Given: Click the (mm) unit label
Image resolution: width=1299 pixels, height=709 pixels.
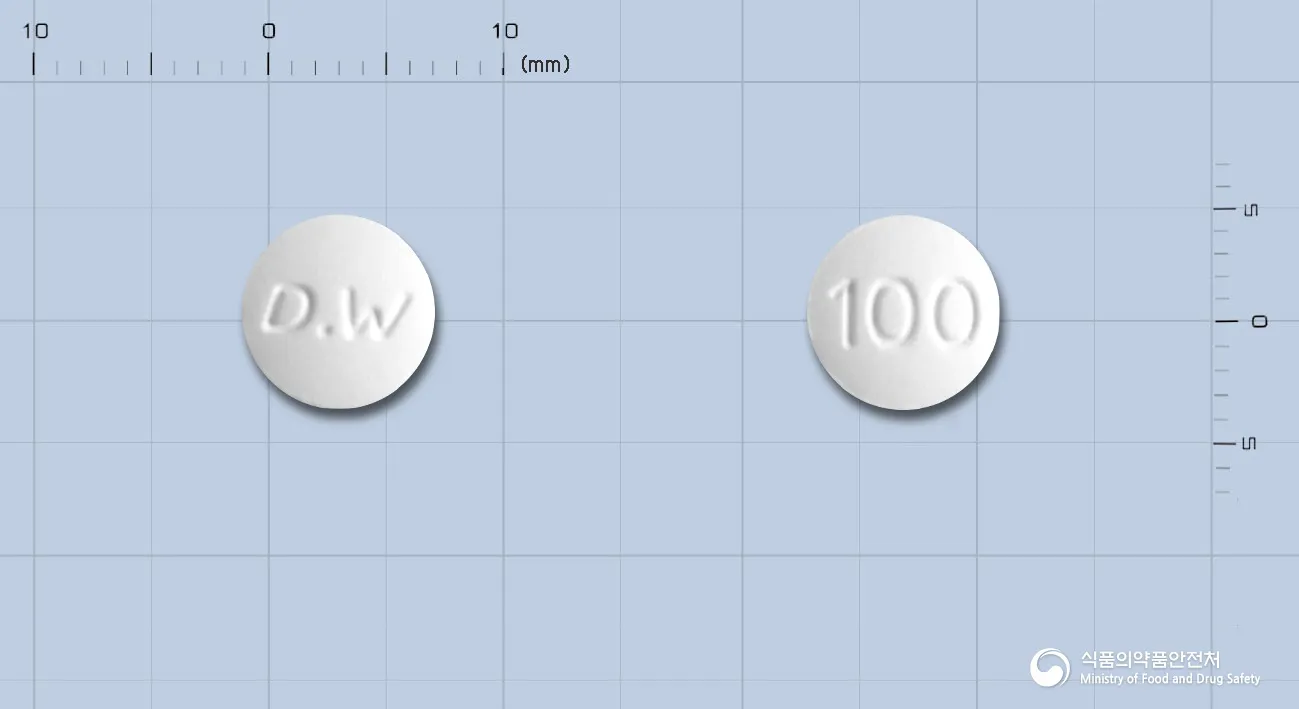Looking at the screenshot, I should pyautogui.click(x=545, y=65).
